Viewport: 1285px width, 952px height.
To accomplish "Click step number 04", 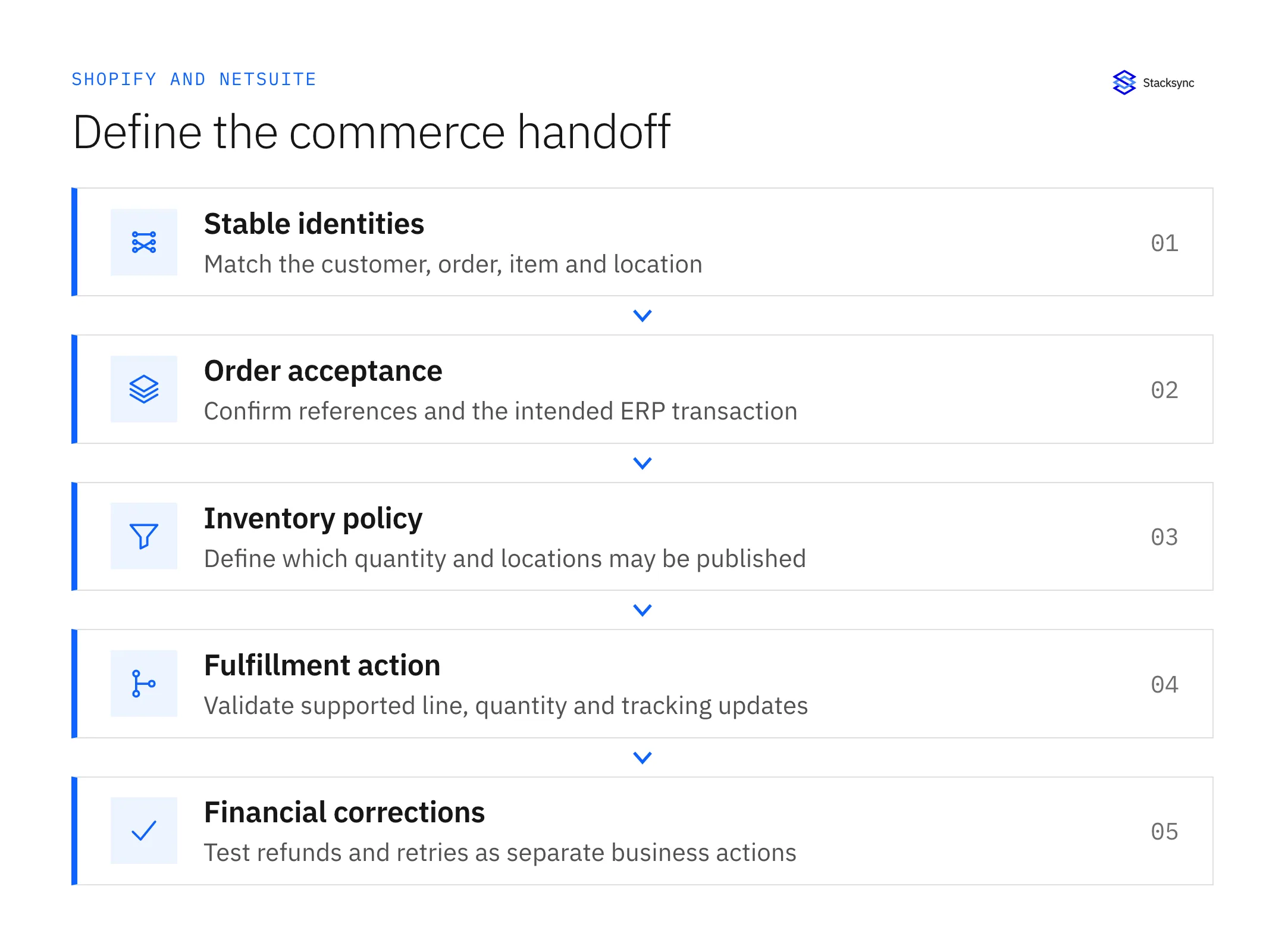I will click(x=1164, y=684).
